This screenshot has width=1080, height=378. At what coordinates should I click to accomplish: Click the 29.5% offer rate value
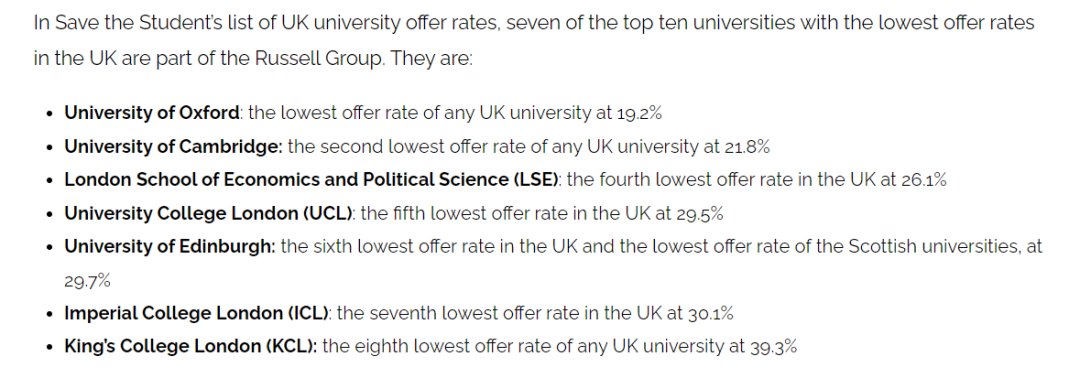[700, 214]
